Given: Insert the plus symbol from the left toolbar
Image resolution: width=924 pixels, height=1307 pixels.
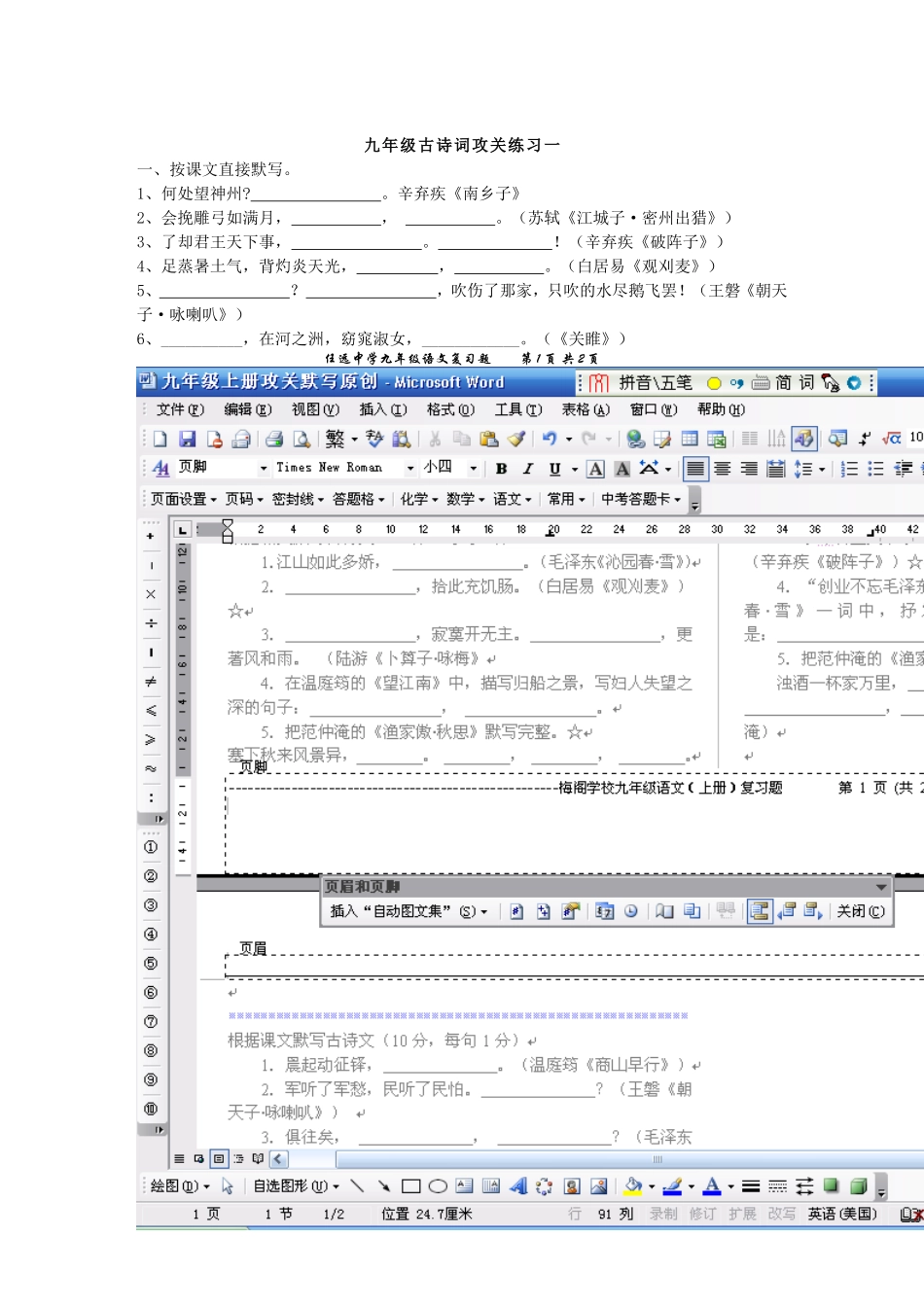Looking at the screenshot, I should tap(151, 536).
